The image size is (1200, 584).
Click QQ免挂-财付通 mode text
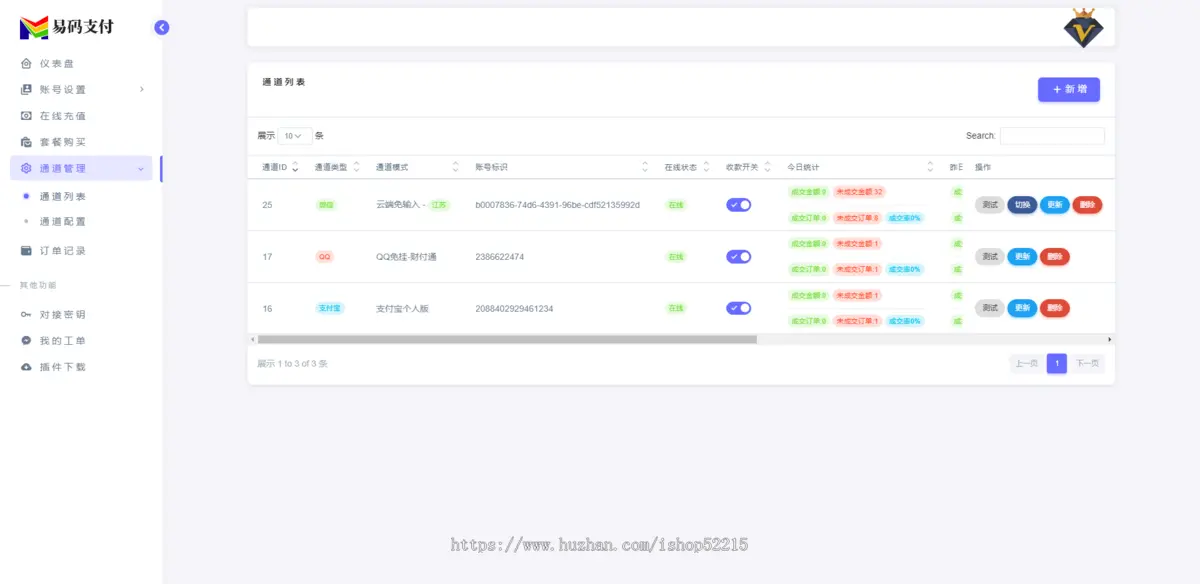[406, 257]
